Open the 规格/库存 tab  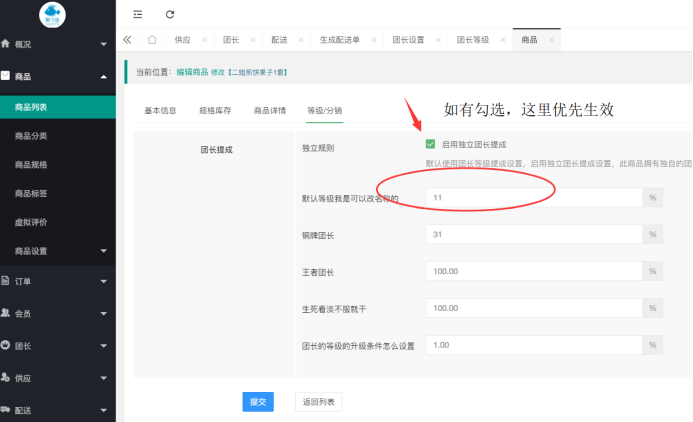(215, 110)
